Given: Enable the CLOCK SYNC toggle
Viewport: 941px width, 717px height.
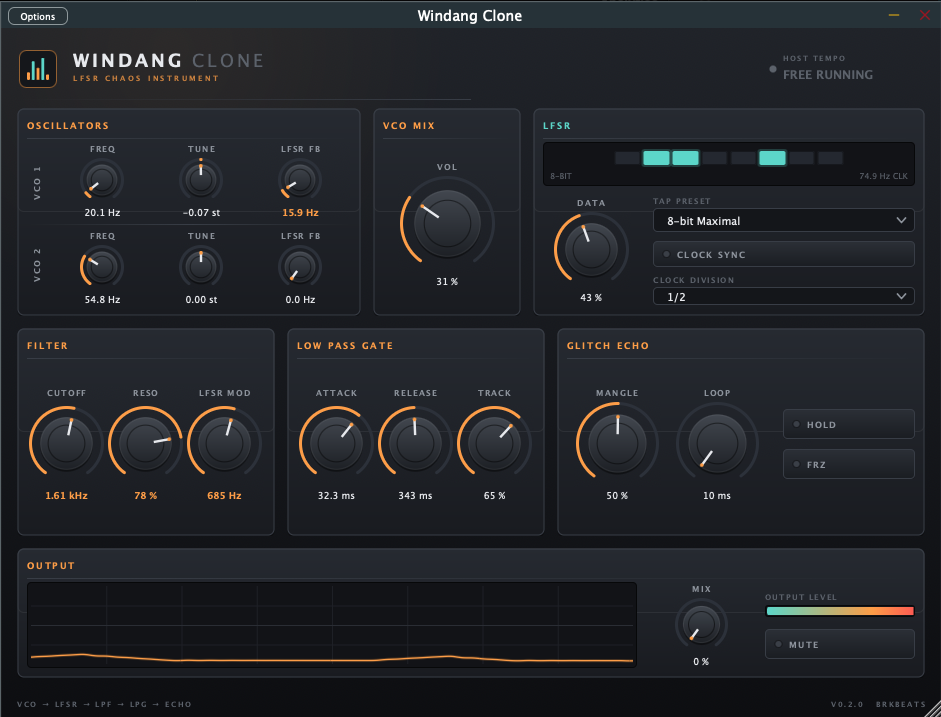Looking at the screenshot, I should coord(783,254).
